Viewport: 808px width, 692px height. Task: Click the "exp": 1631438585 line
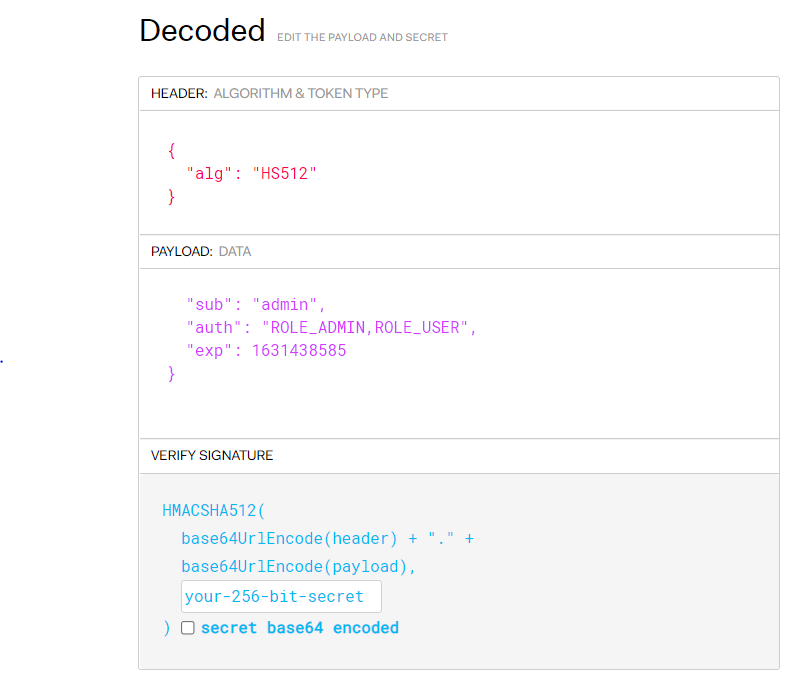(x=266, y=350)
